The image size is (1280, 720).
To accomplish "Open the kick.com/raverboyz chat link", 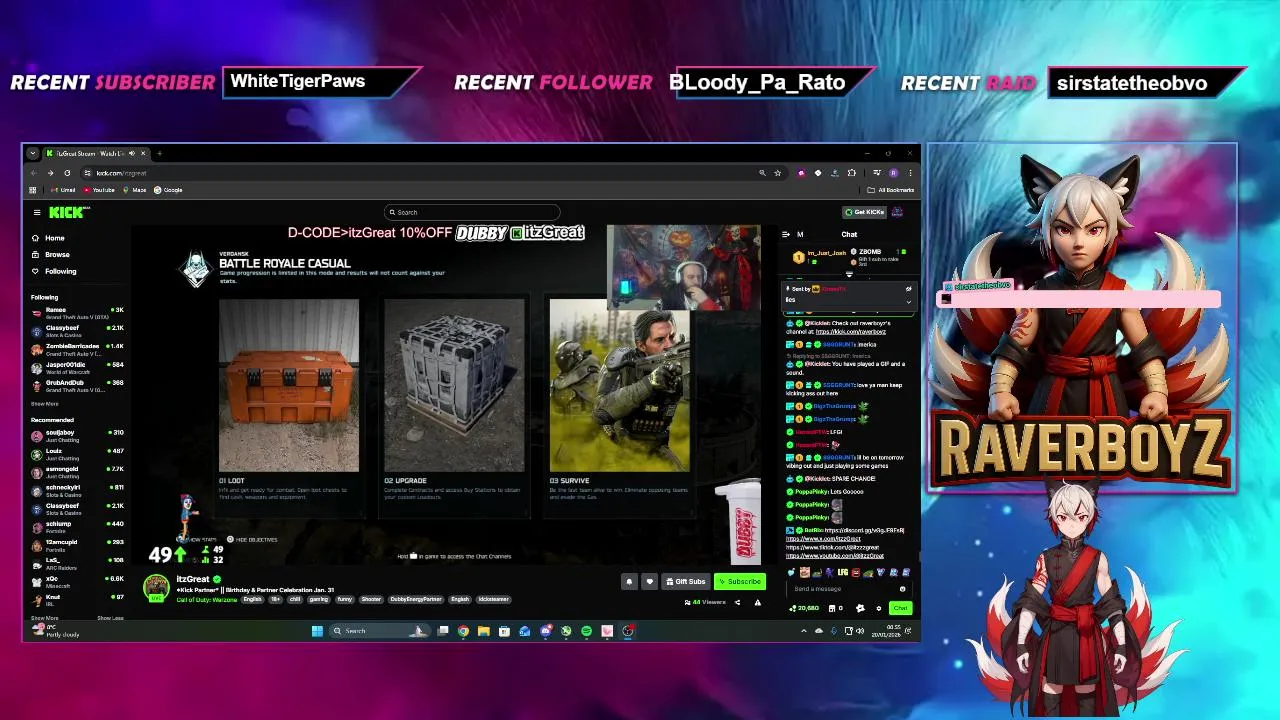I will coord(851,332).
